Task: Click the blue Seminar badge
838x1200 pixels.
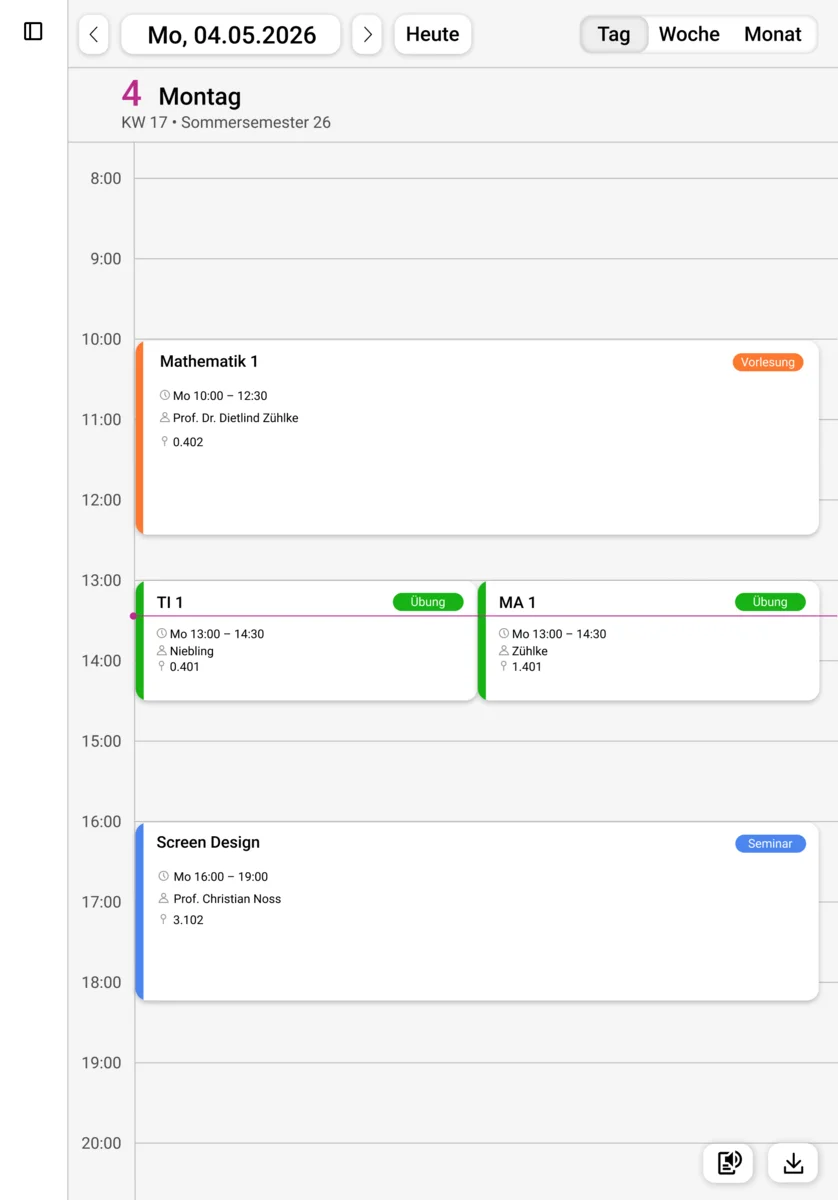Action: click(770, 844)
